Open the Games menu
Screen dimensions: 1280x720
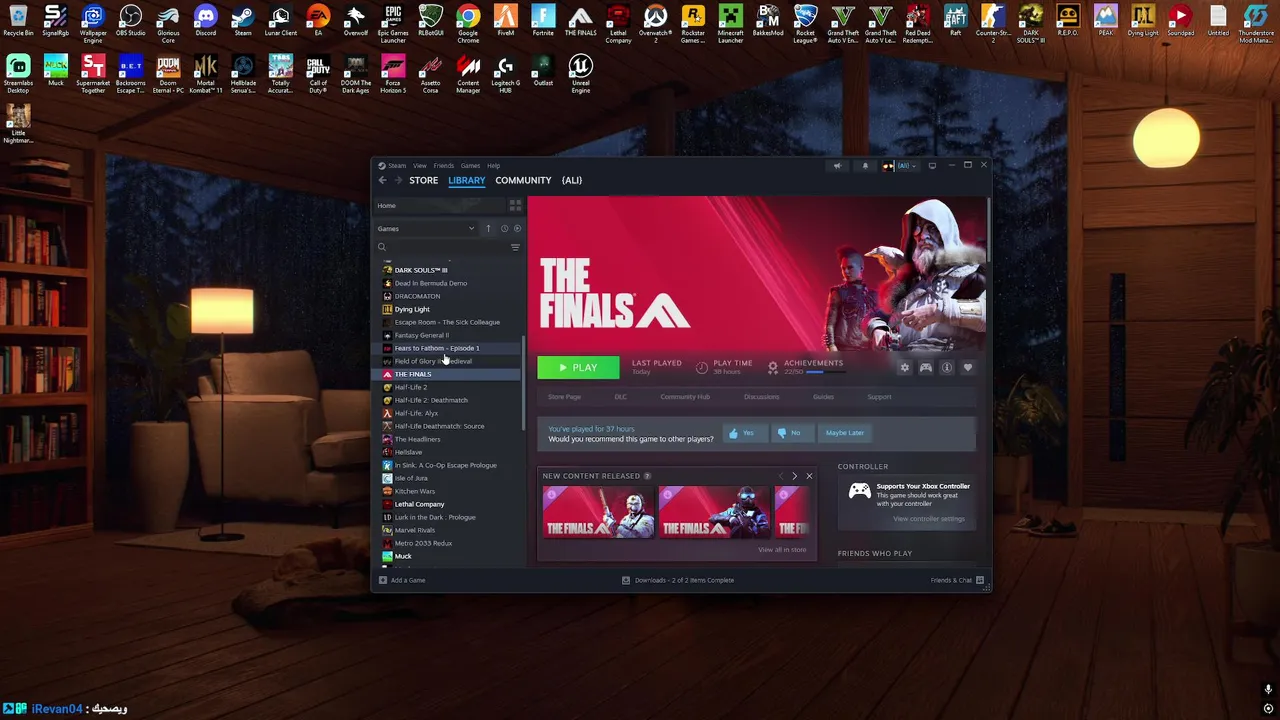[x=470, y=166]
